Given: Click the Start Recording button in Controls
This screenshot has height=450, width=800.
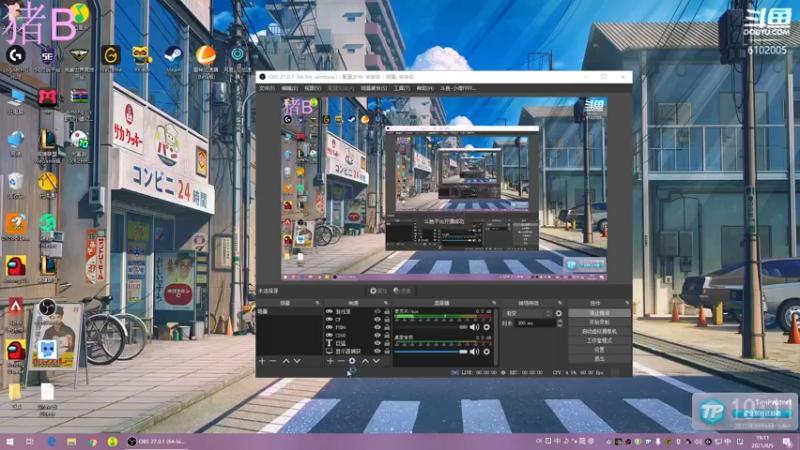Looking at the screenshot, I should 599,322.
